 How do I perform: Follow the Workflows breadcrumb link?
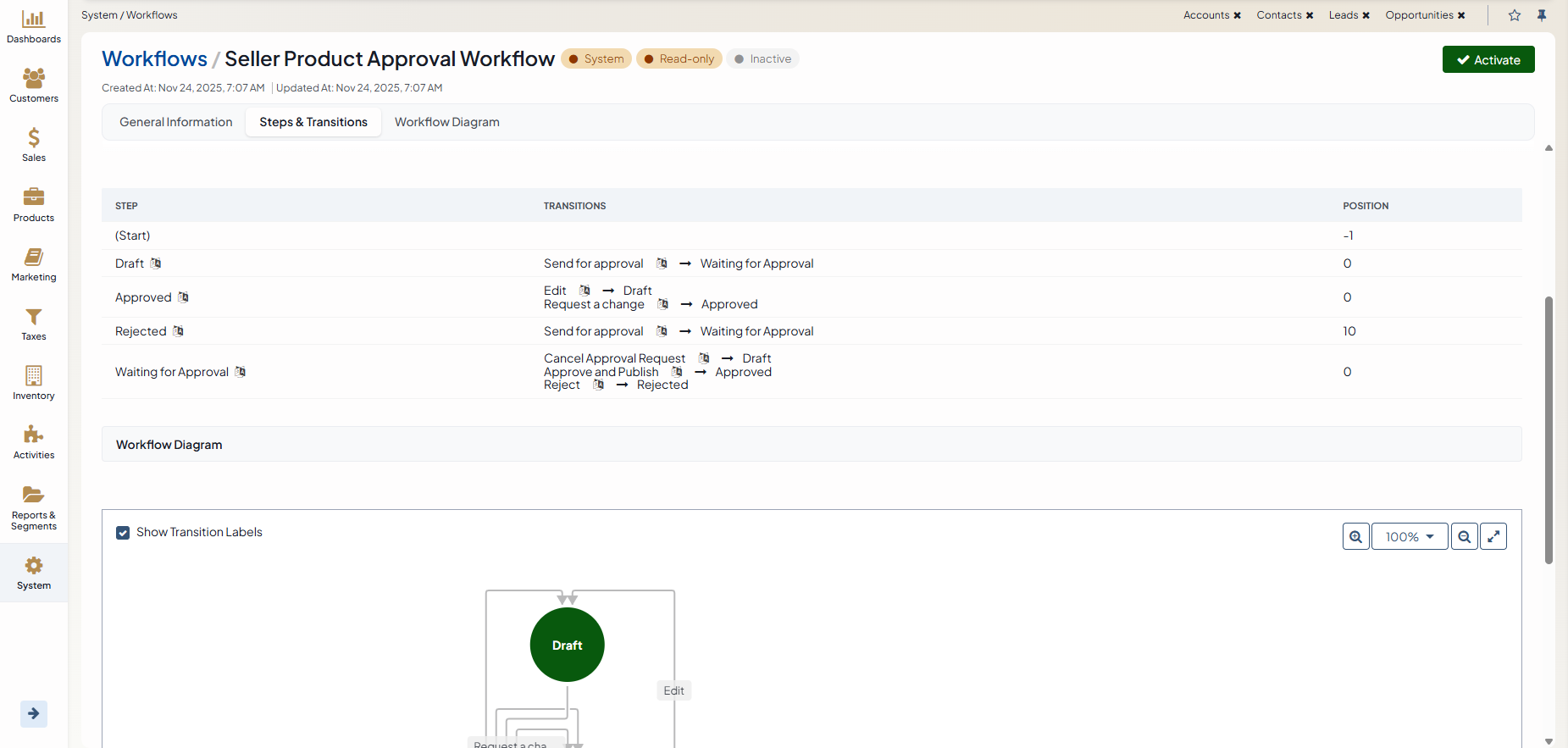pos(154,59)
